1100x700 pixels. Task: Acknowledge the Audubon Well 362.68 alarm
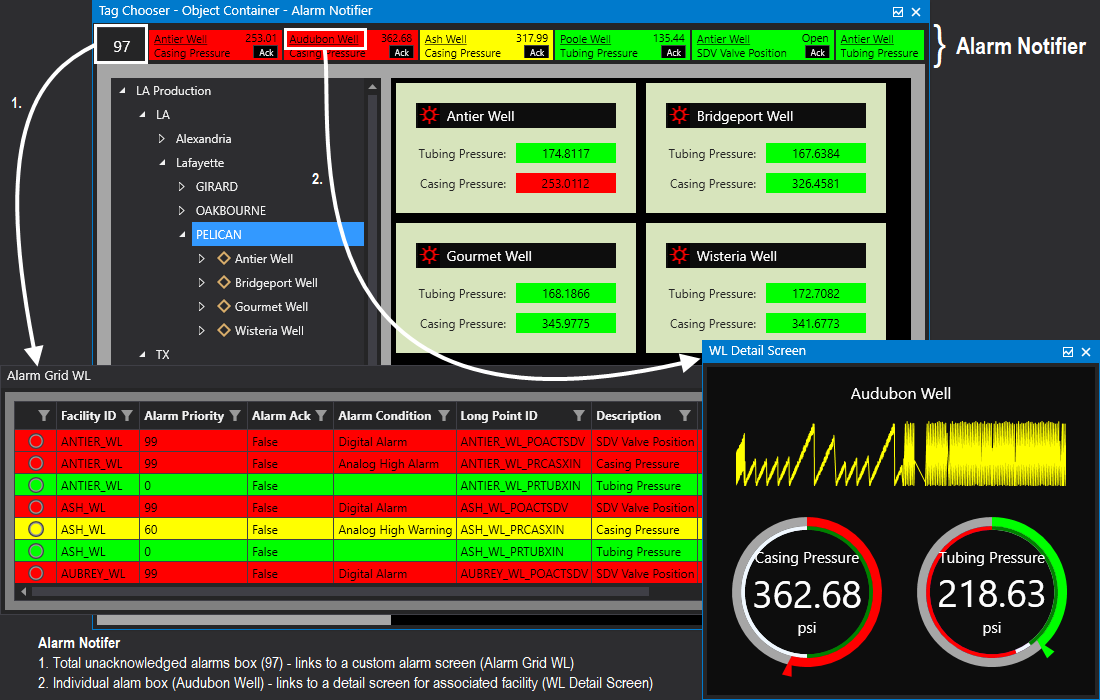(402, 52)
